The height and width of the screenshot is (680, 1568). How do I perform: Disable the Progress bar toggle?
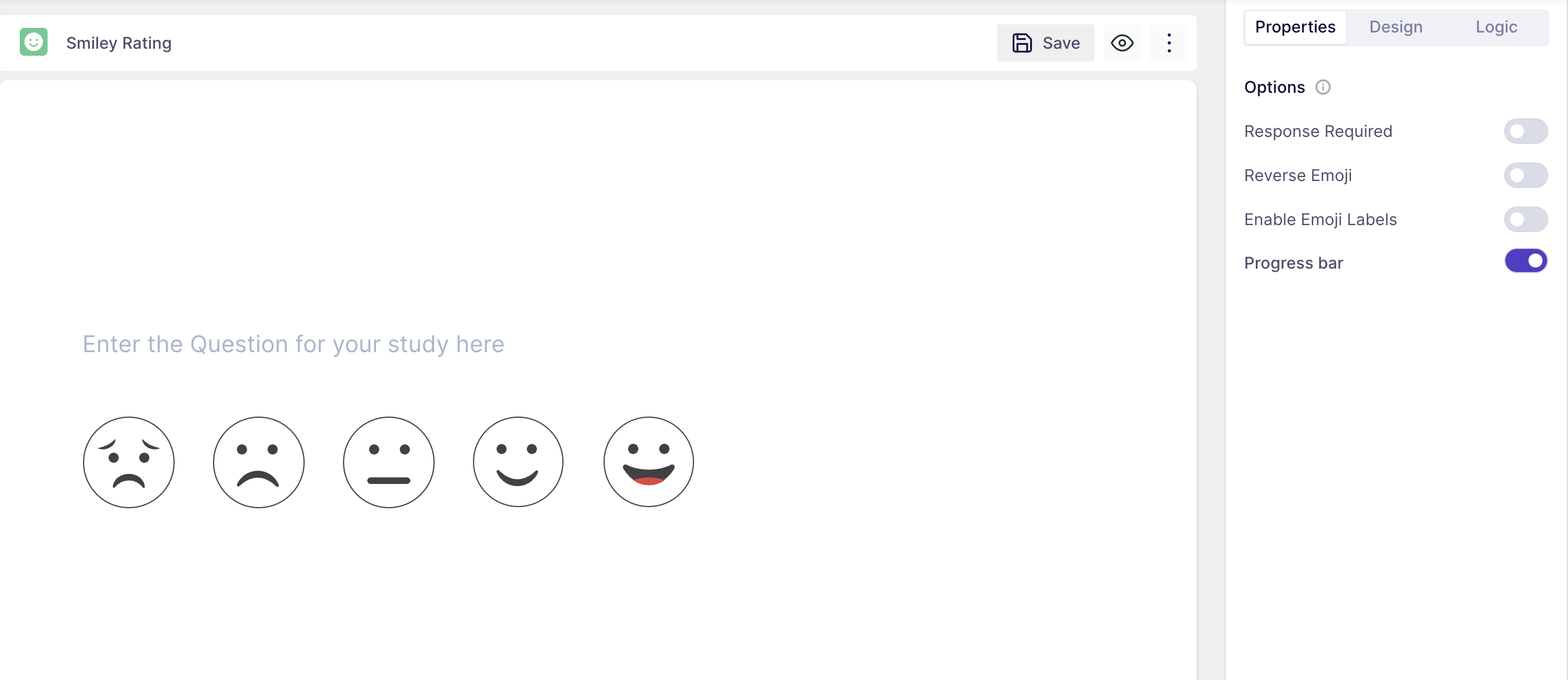pyautogui.click(x=1525, y=261)
